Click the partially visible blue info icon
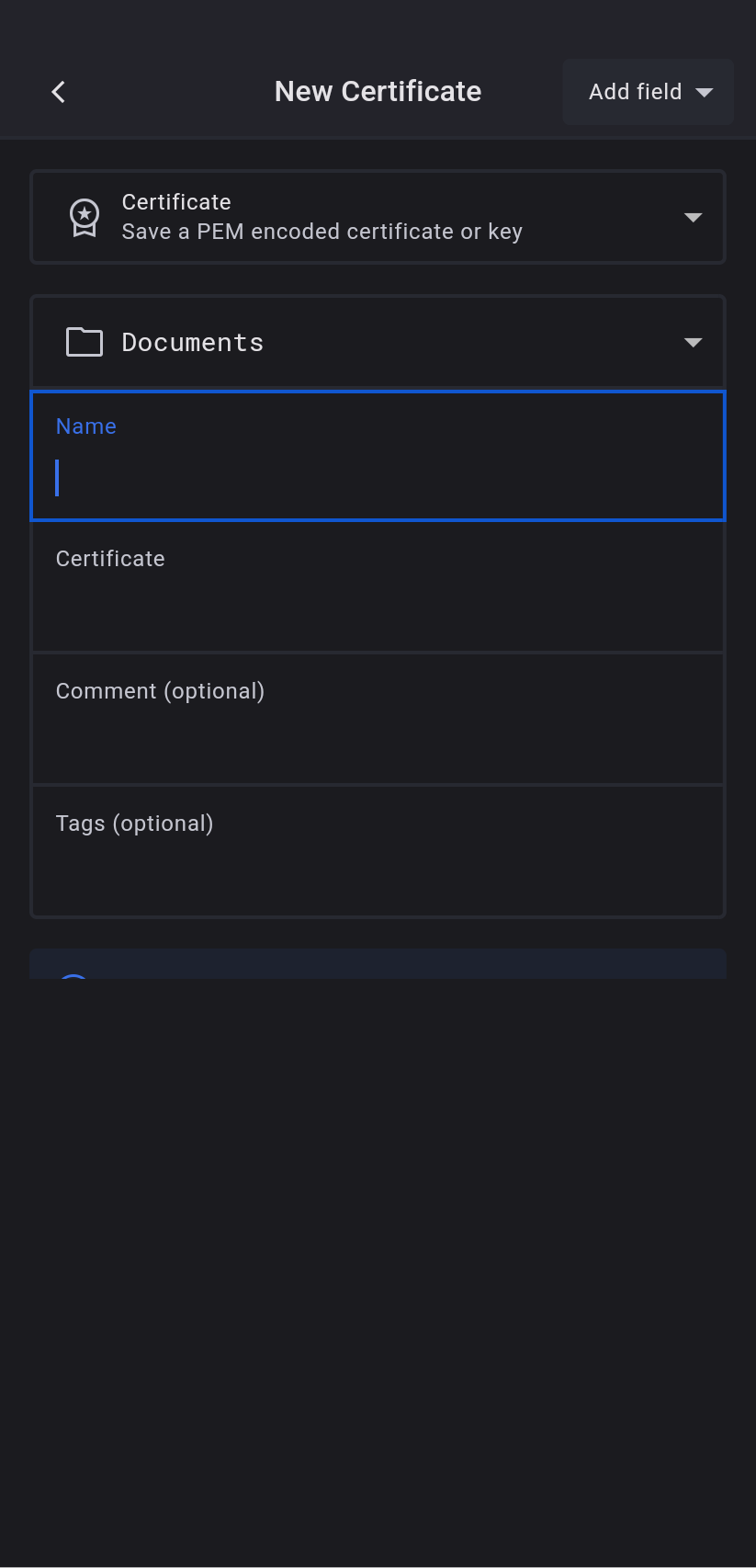Image resolution: width=756 pixels, height=1568 pixels. [73, 976]
